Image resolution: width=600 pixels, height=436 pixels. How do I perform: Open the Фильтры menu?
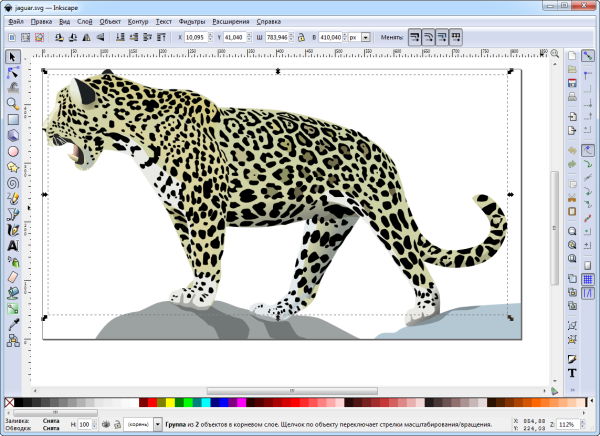click(x=191, y=21)
